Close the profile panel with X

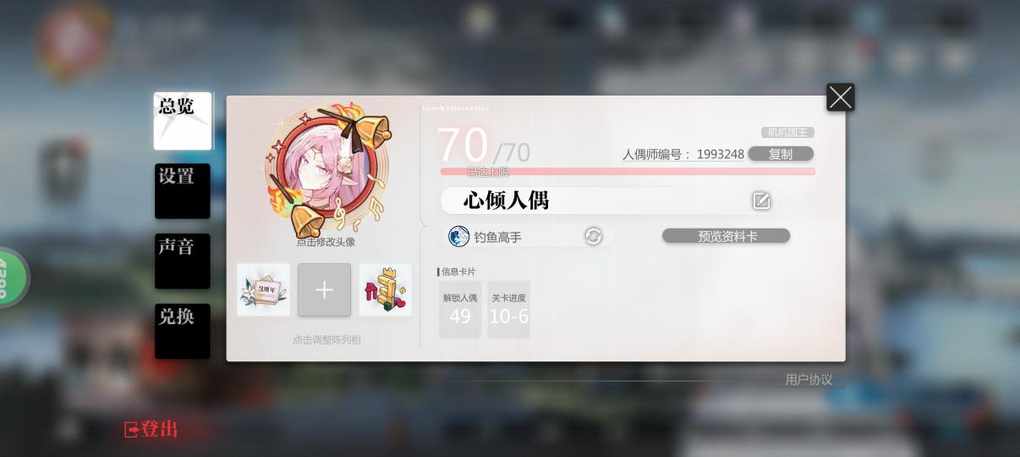click(840, 98)
